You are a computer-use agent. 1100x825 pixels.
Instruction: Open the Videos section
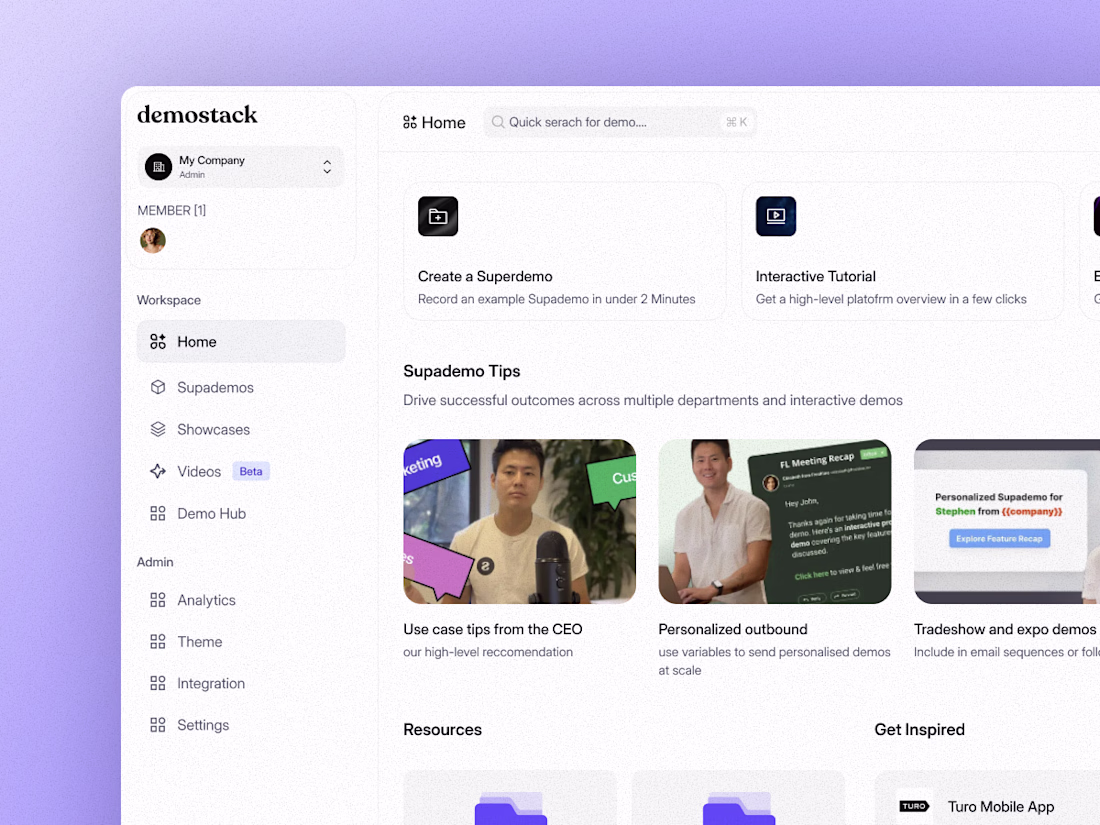coord(199,471)
